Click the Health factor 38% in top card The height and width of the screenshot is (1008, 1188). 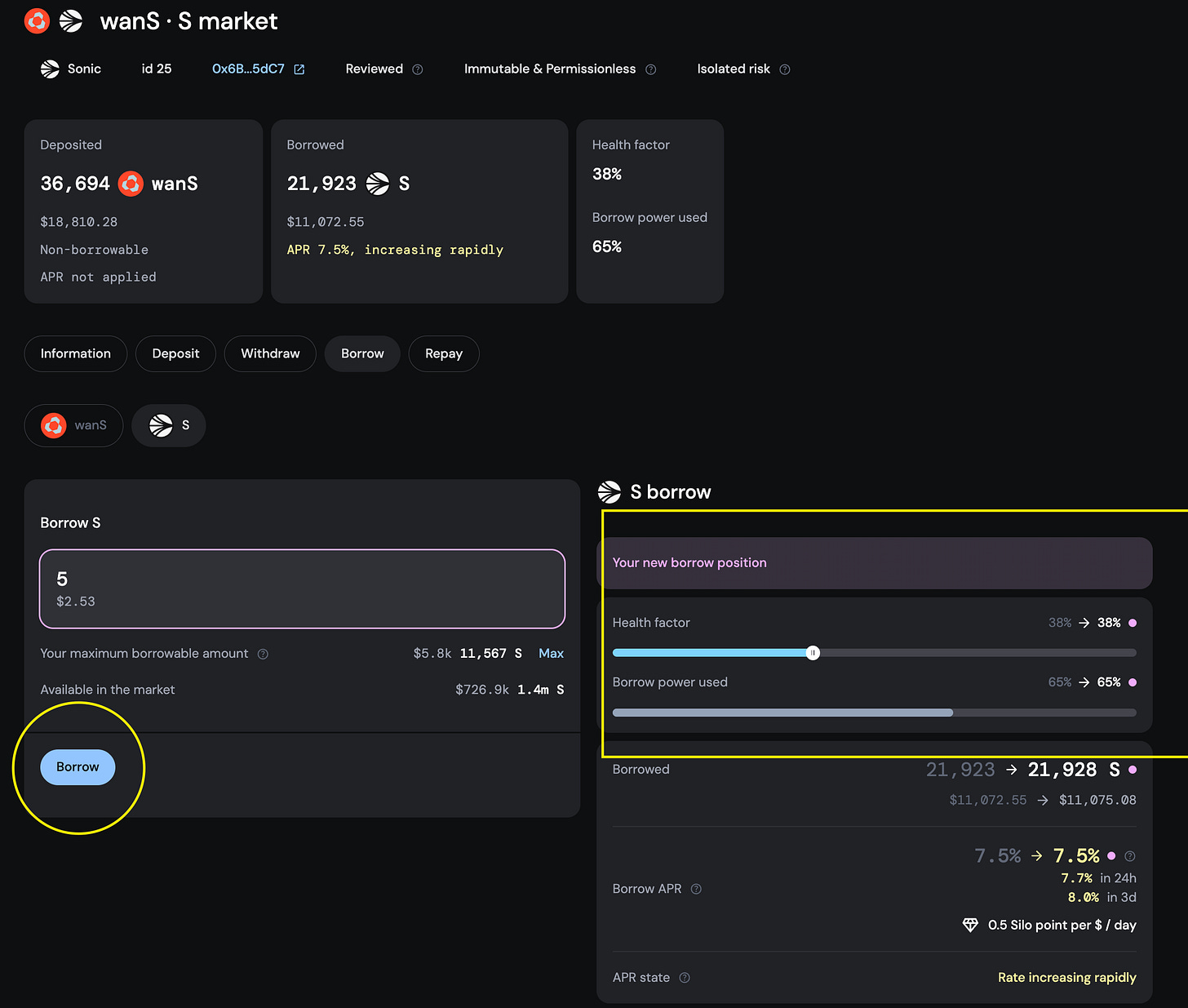tap(607, 174)
